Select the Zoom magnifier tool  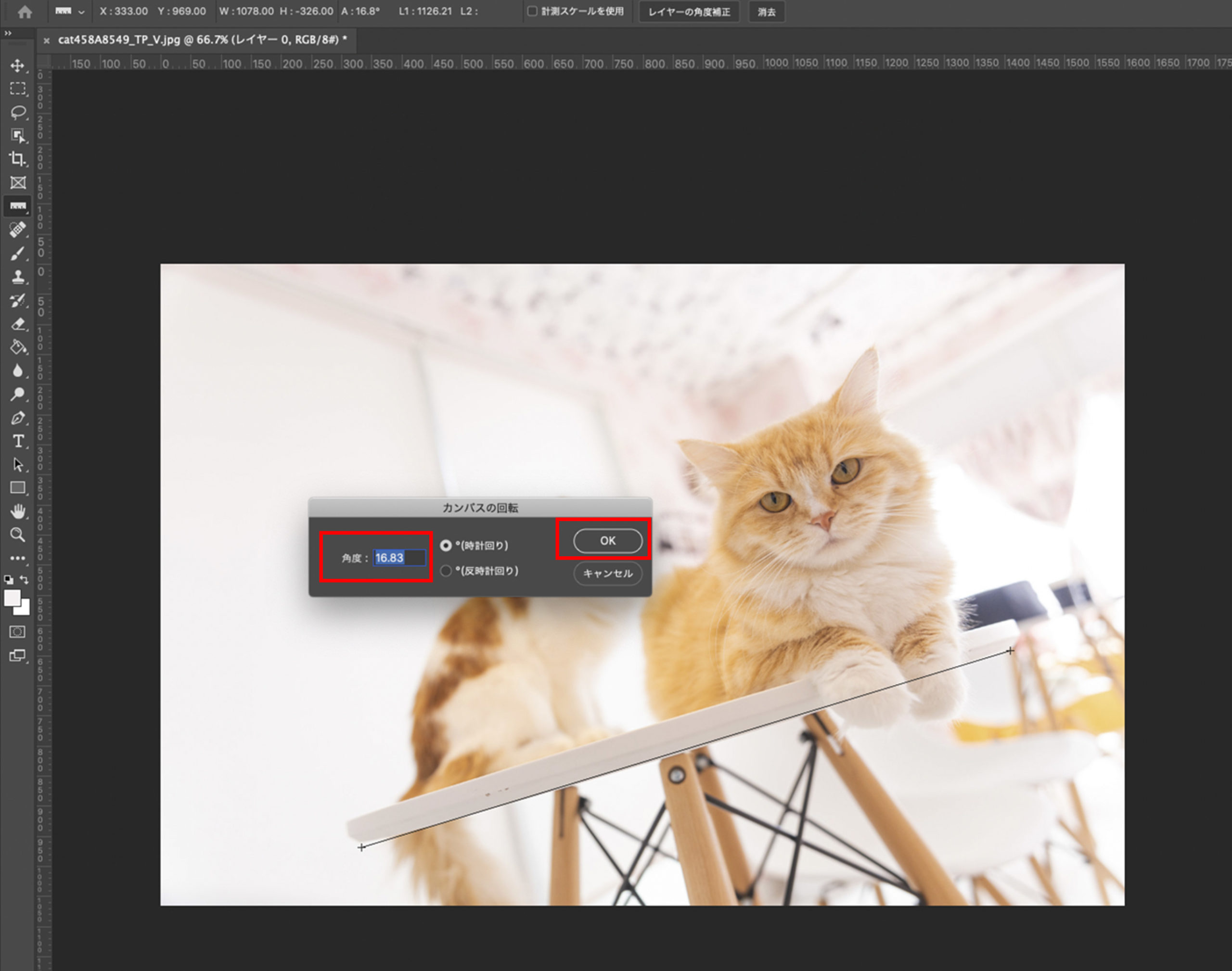tap(18, 535)
